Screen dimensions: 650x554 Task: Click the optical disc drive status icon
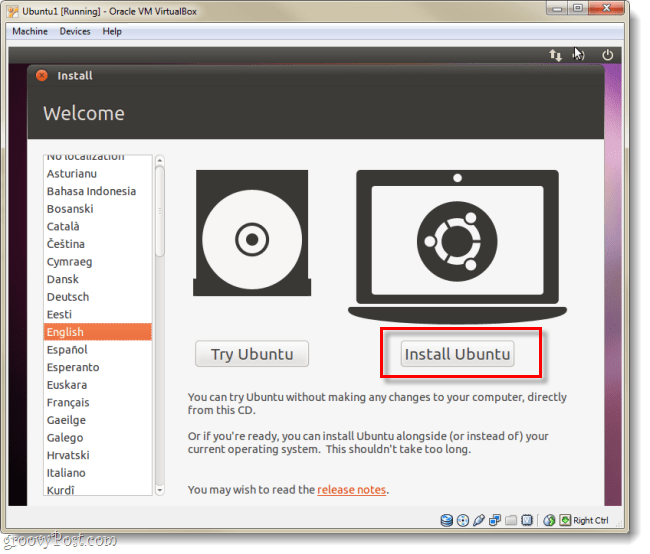point(463,520)
